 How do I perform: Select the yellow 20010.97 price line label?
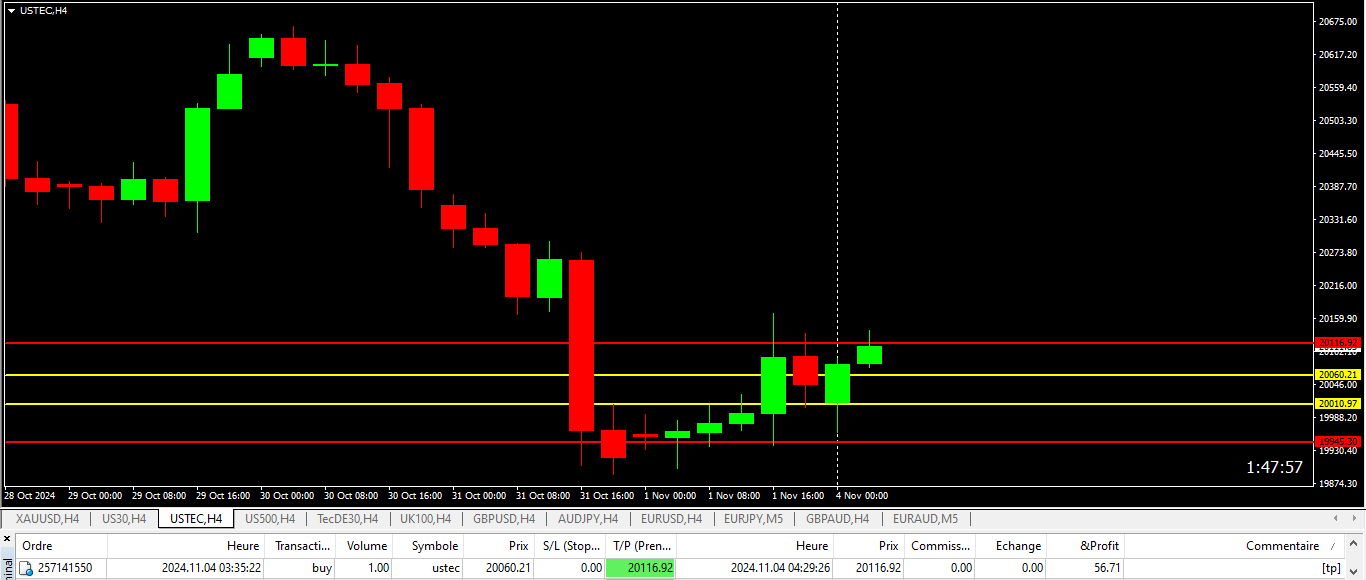1338,404
